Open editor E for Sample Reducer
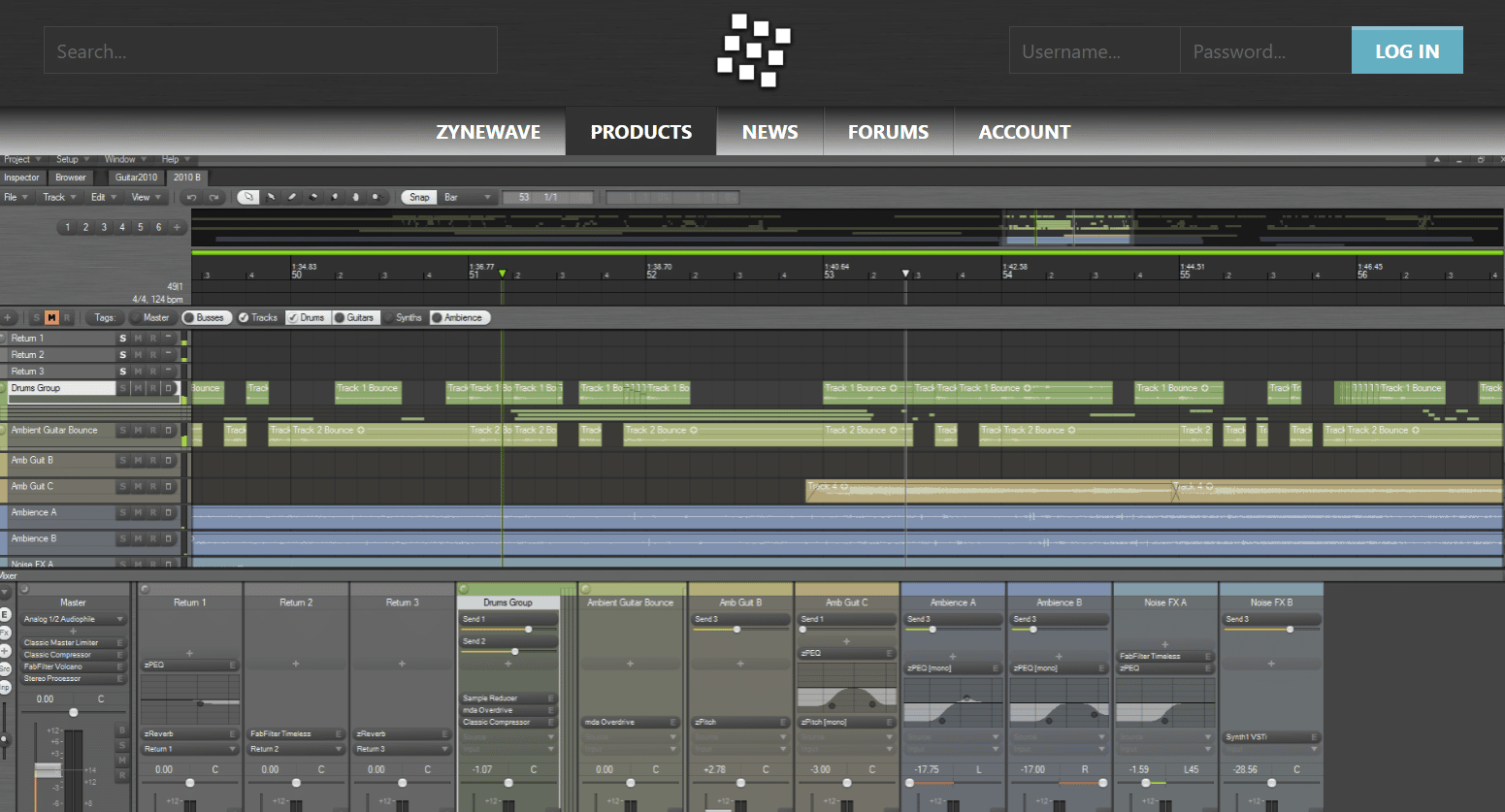 (x=551, y=698)
